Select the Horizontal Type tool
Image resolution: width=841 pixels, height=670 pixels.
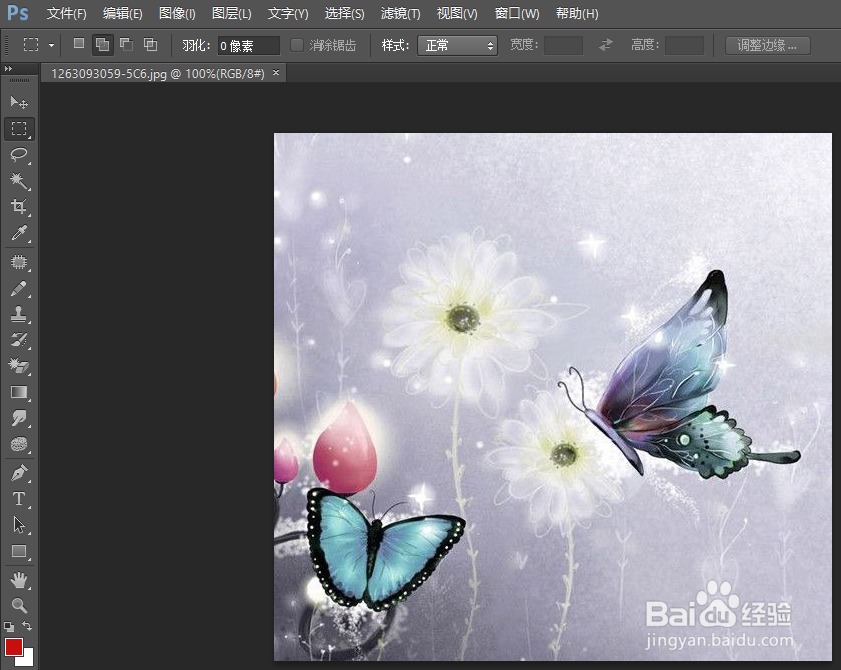tap(19, 499)
